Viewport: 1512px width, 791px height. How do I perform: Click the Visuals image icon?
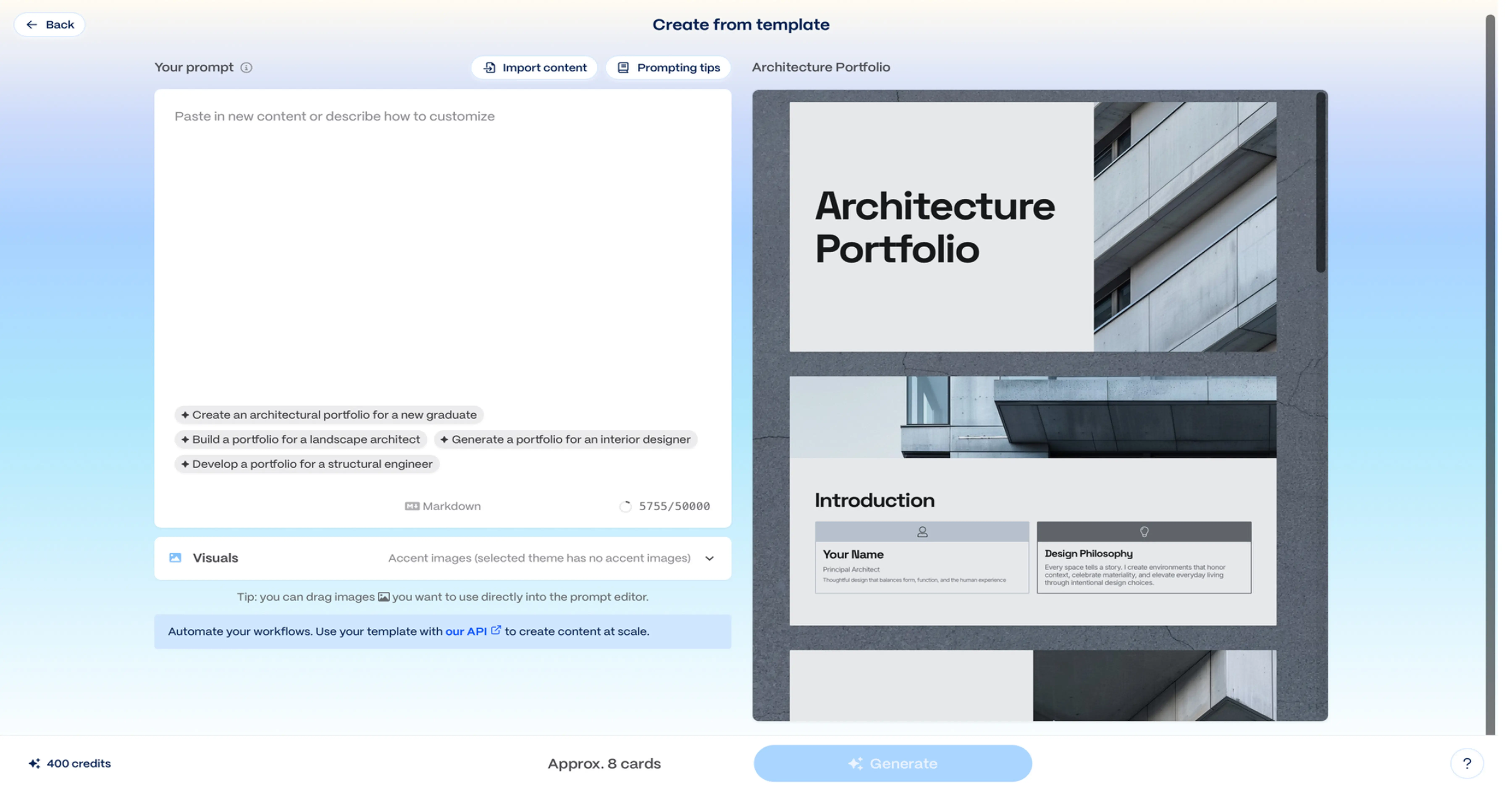(175, 558)
